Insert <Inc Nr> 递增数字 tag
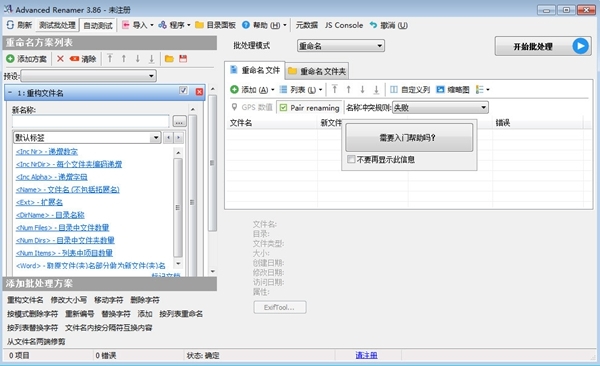 click(47, 152)
